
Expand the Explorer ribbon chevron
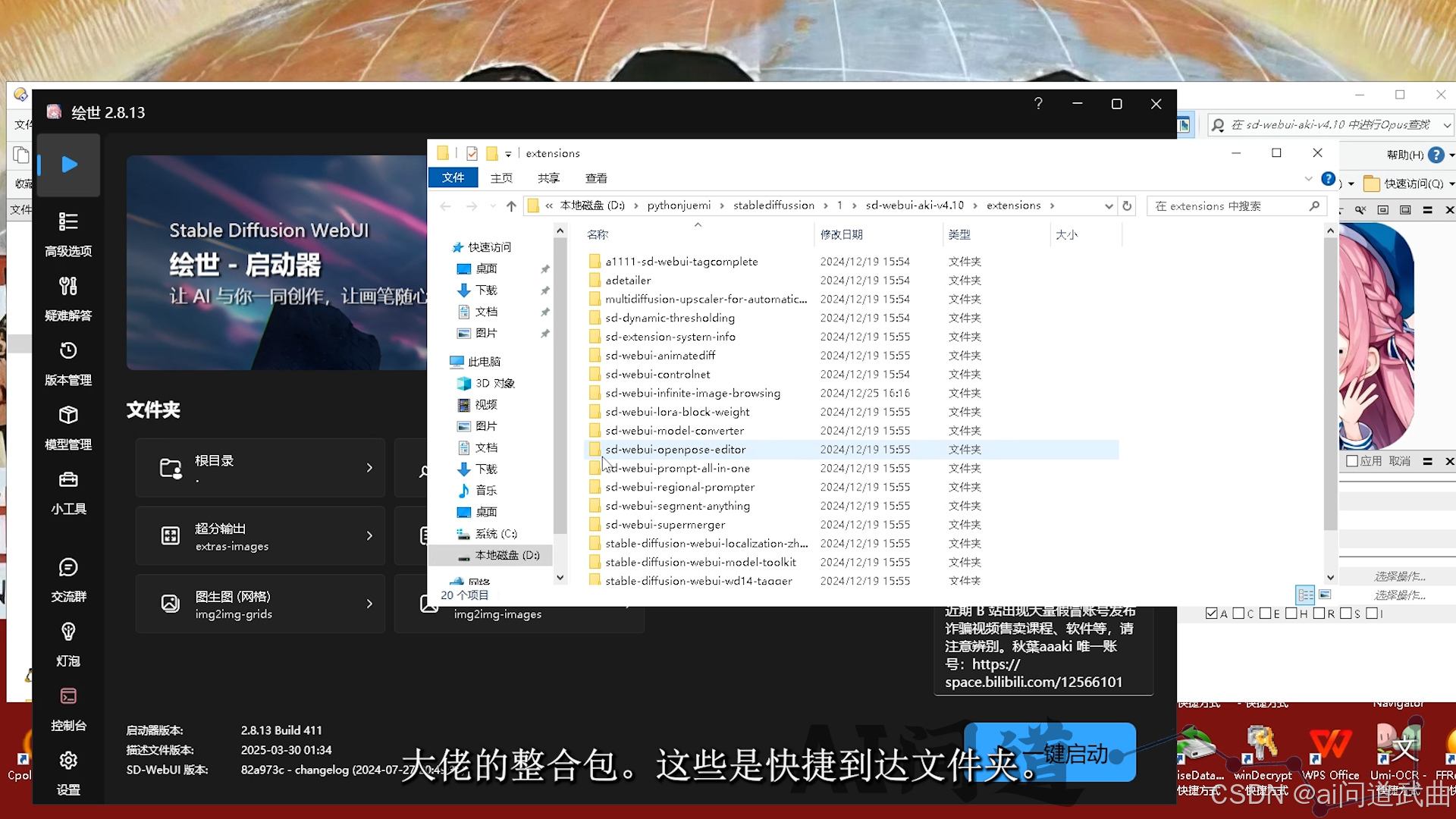point(1308,179)
